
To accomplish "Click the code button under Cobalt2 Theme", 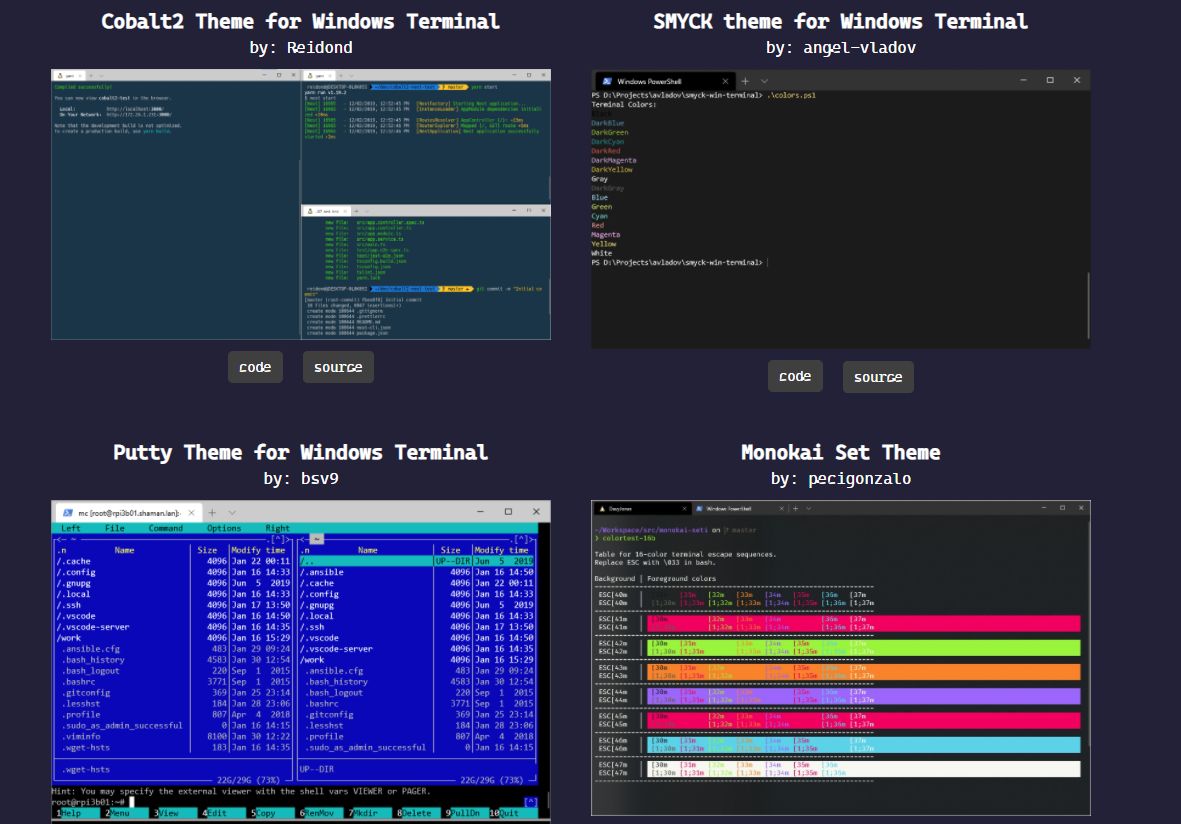I will 255,367.
